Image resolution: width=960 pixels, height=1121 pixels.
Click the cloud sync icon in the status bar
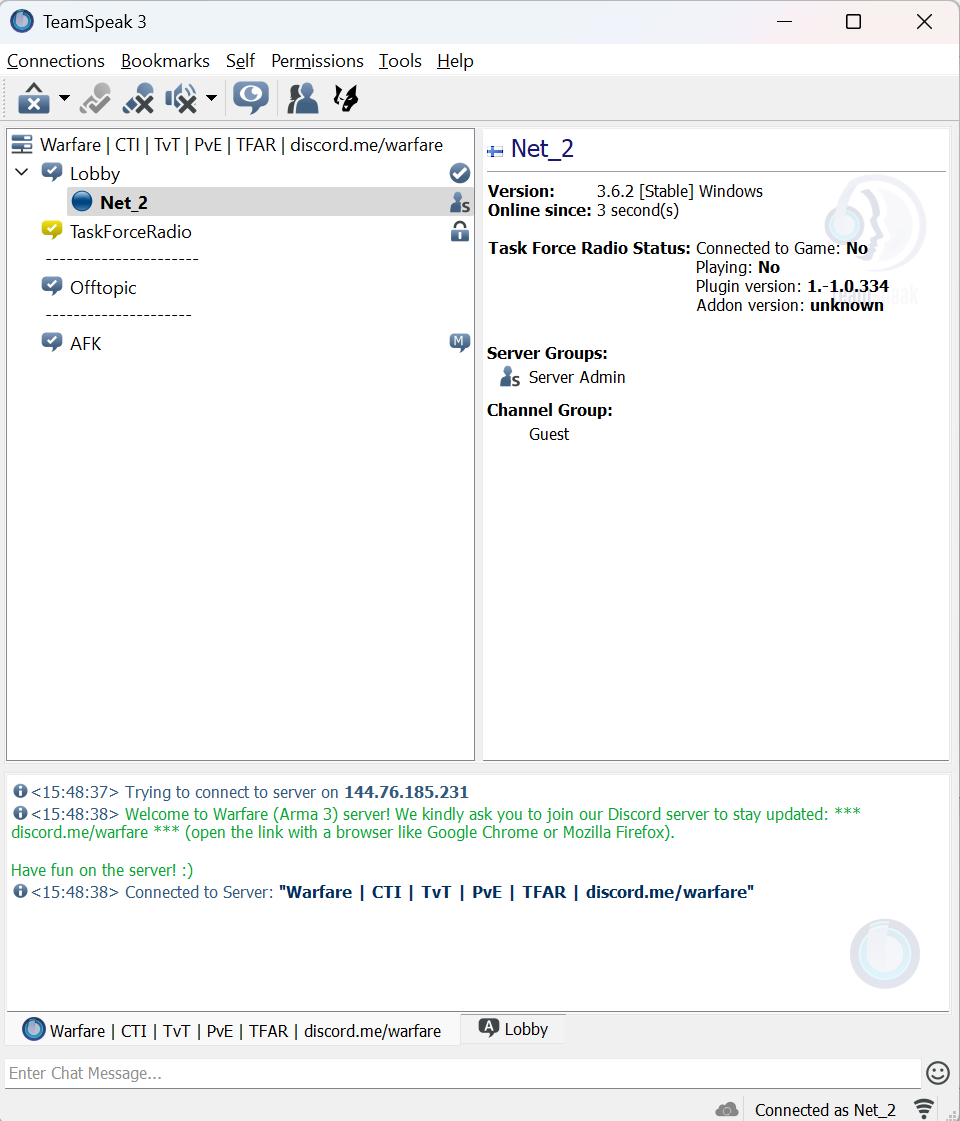point(727,1109)
